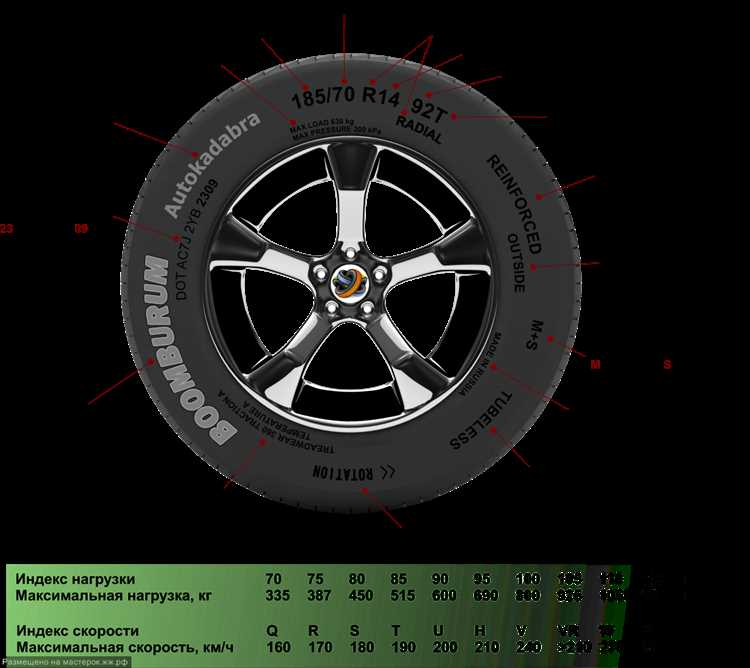
Task: Click maximum speed value 210
Action: click(x=486, y=647)
